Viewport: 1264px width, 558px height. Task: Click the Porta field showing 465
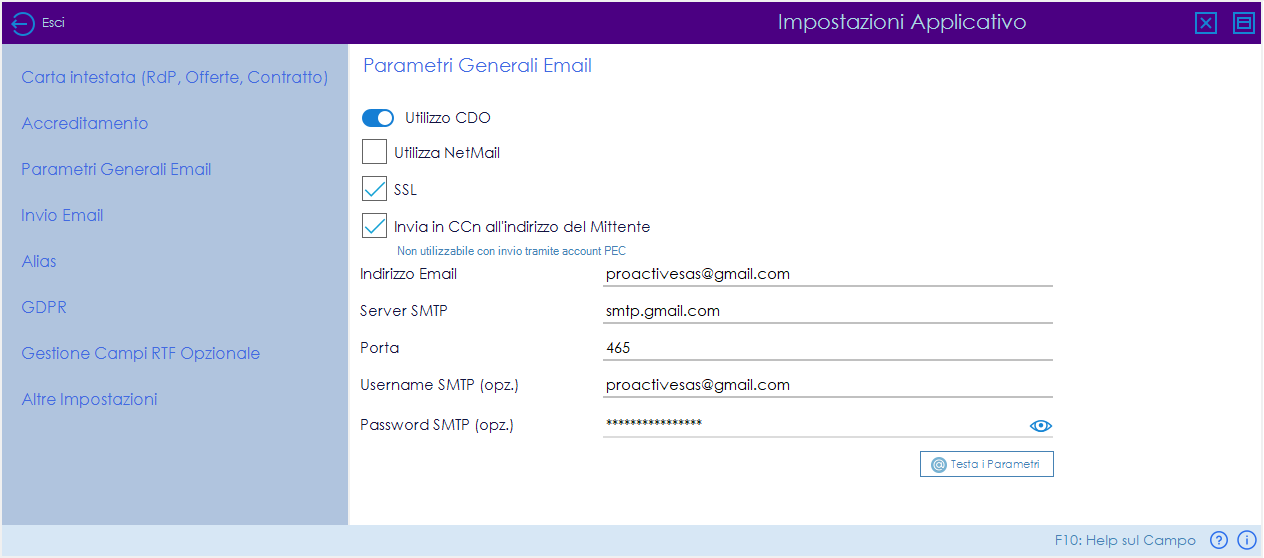pos(828,348)
